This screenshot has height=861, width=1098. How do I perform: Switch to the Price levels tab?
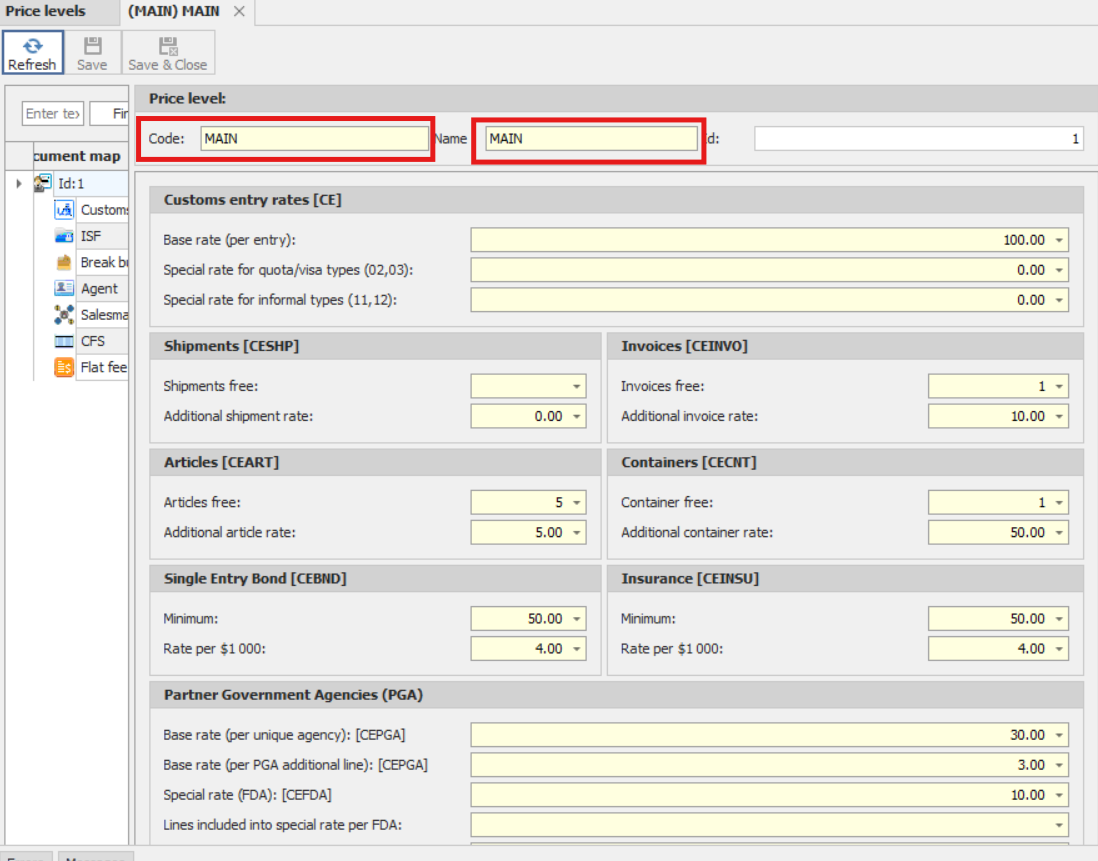pos(46,12)
